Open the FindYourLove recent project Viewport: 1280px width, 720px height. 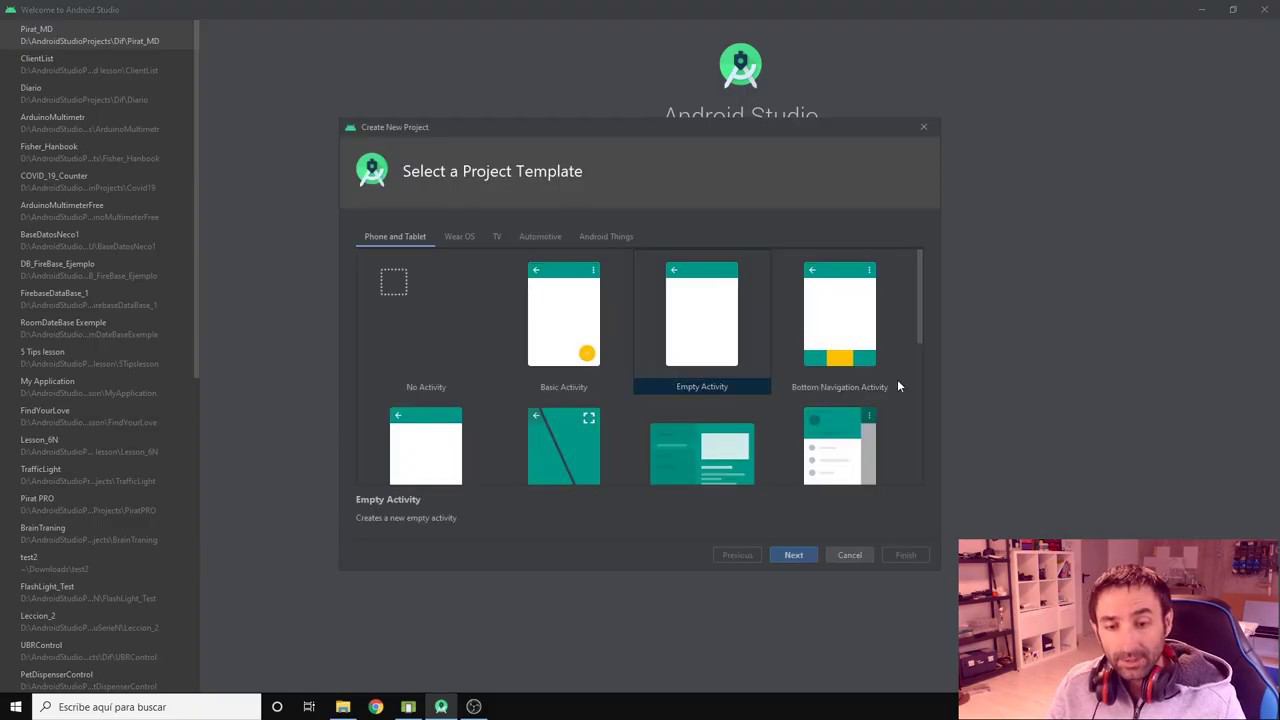point(97,416)
